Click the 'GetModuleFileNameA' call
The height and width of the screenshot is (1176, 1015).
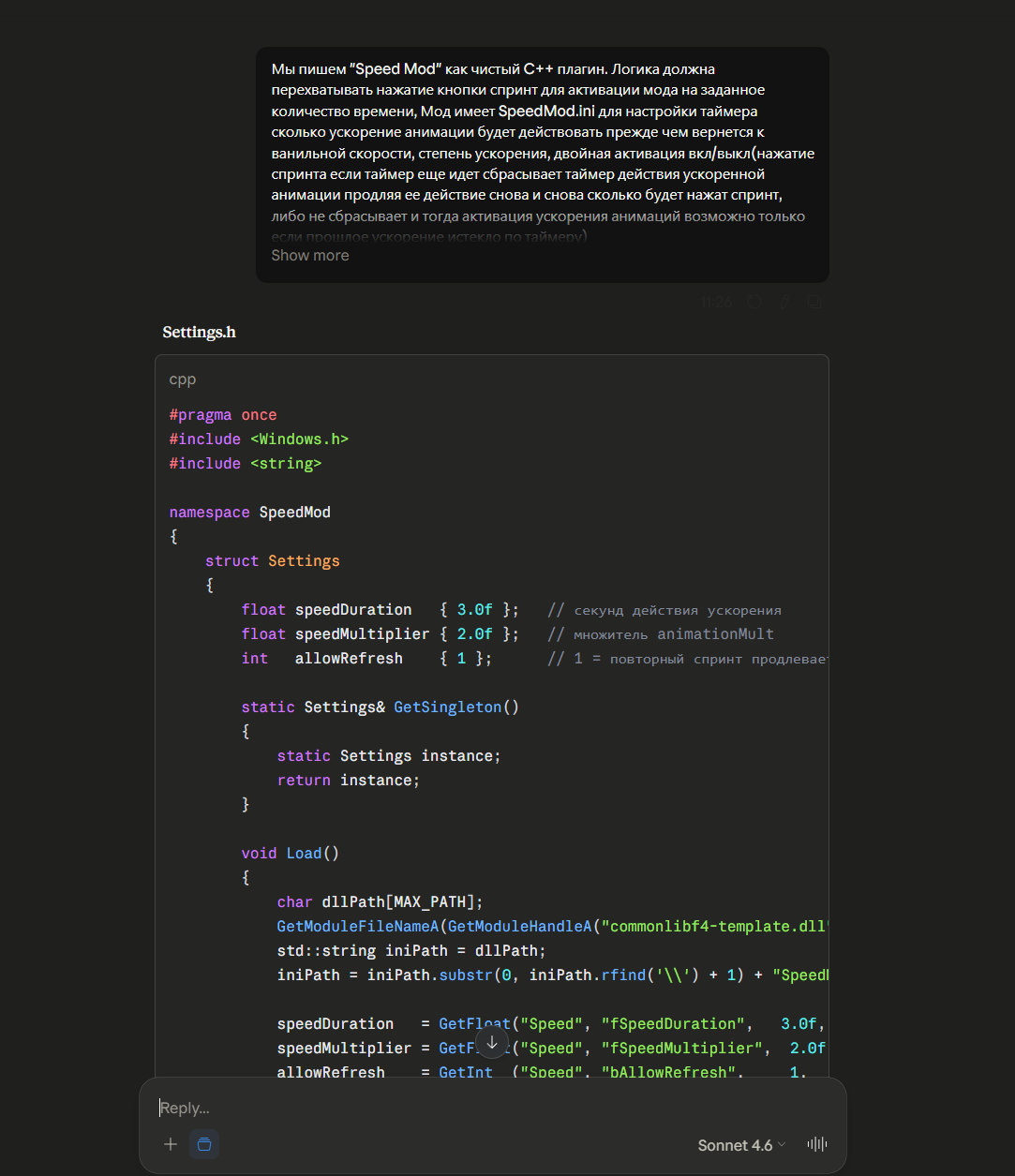tap(358, 927)
